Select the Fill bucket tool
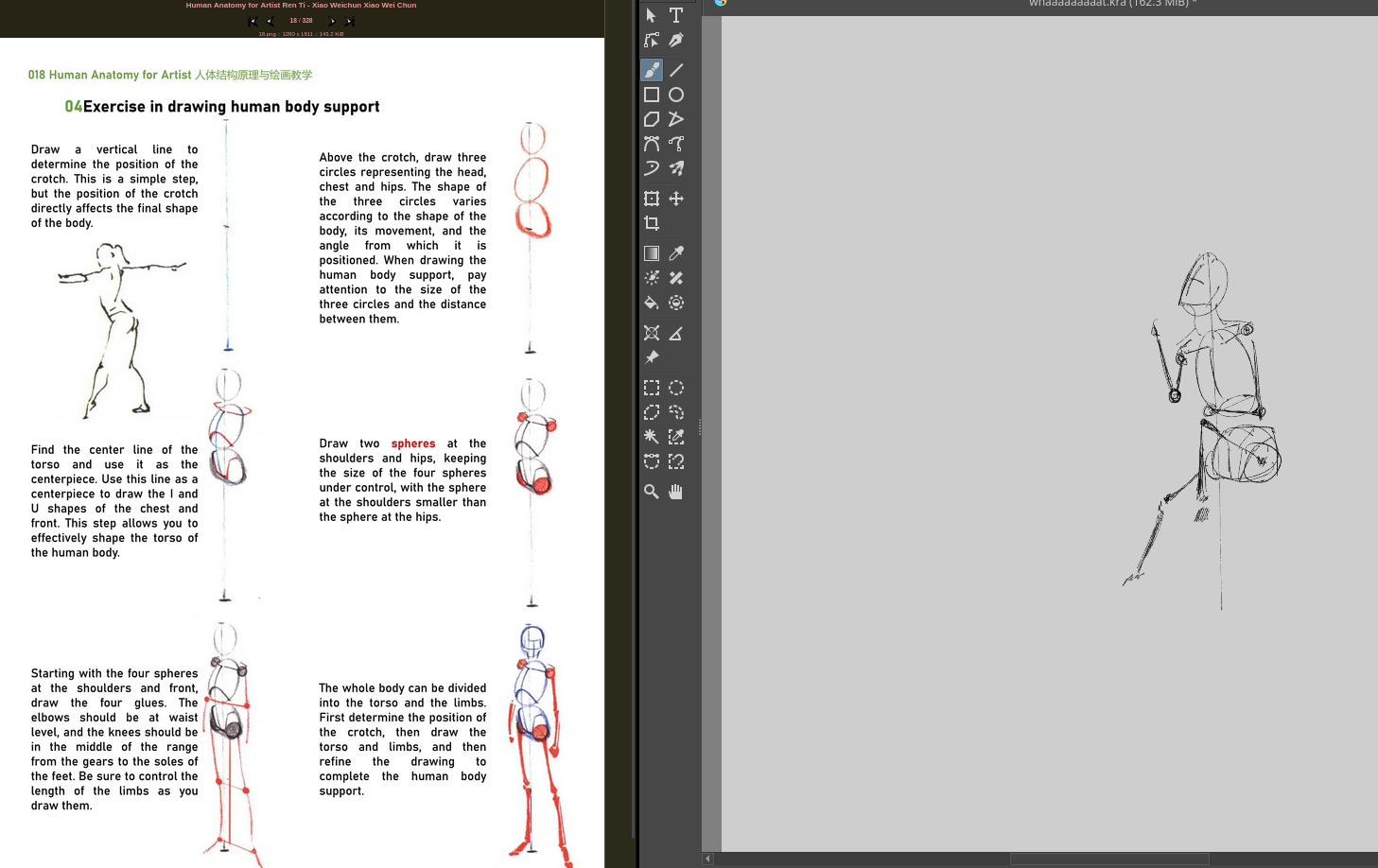The width and height of the screenshot is (1378, 868). pyautogui.click(x=652, y=303)
